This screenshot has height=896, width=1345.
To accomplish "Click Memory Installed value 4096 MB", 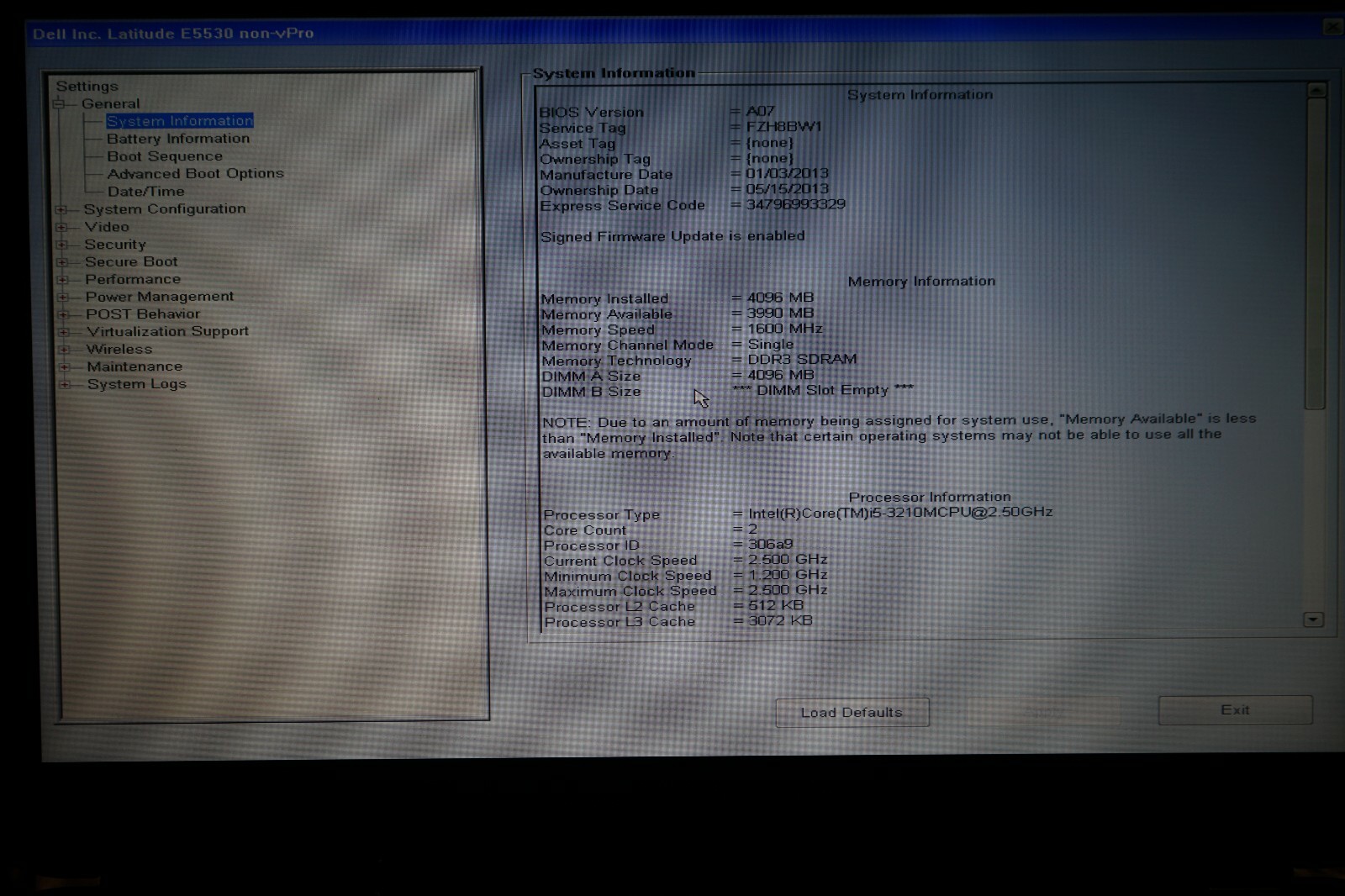I will [x=781, y=298].
